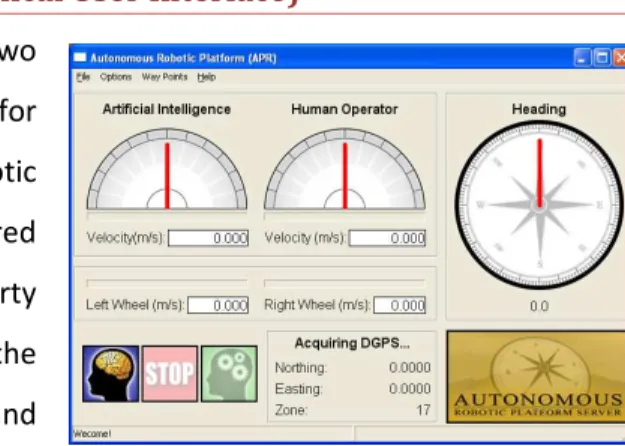Open the File menu
Image resolution: width=625 pixels, height=446 pixels.
[x=83, y=77]
